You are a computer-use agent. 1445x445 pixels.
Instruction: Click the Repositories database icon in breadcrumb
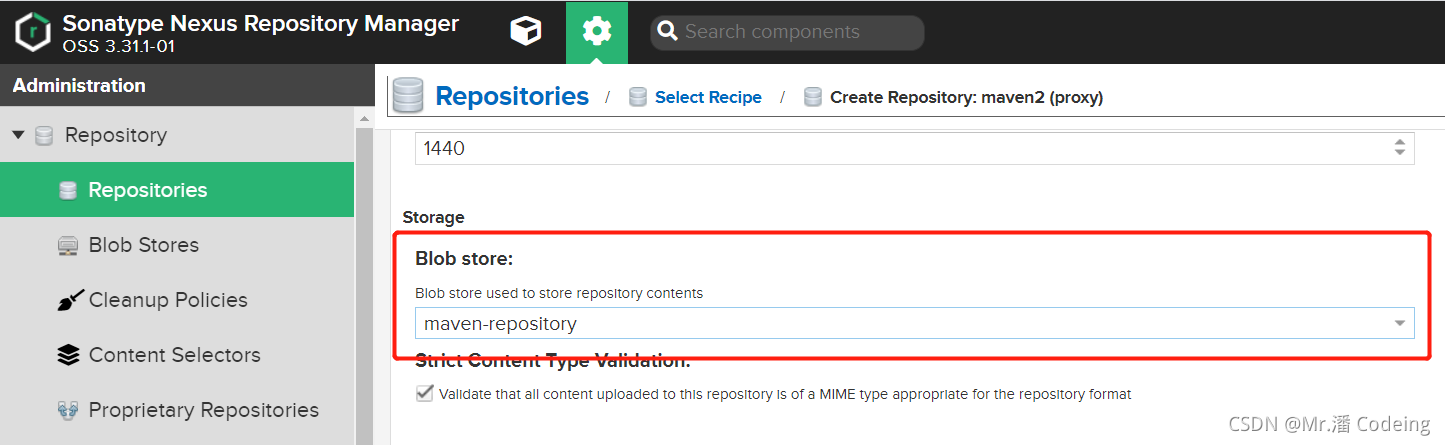[x=408, y=96]
